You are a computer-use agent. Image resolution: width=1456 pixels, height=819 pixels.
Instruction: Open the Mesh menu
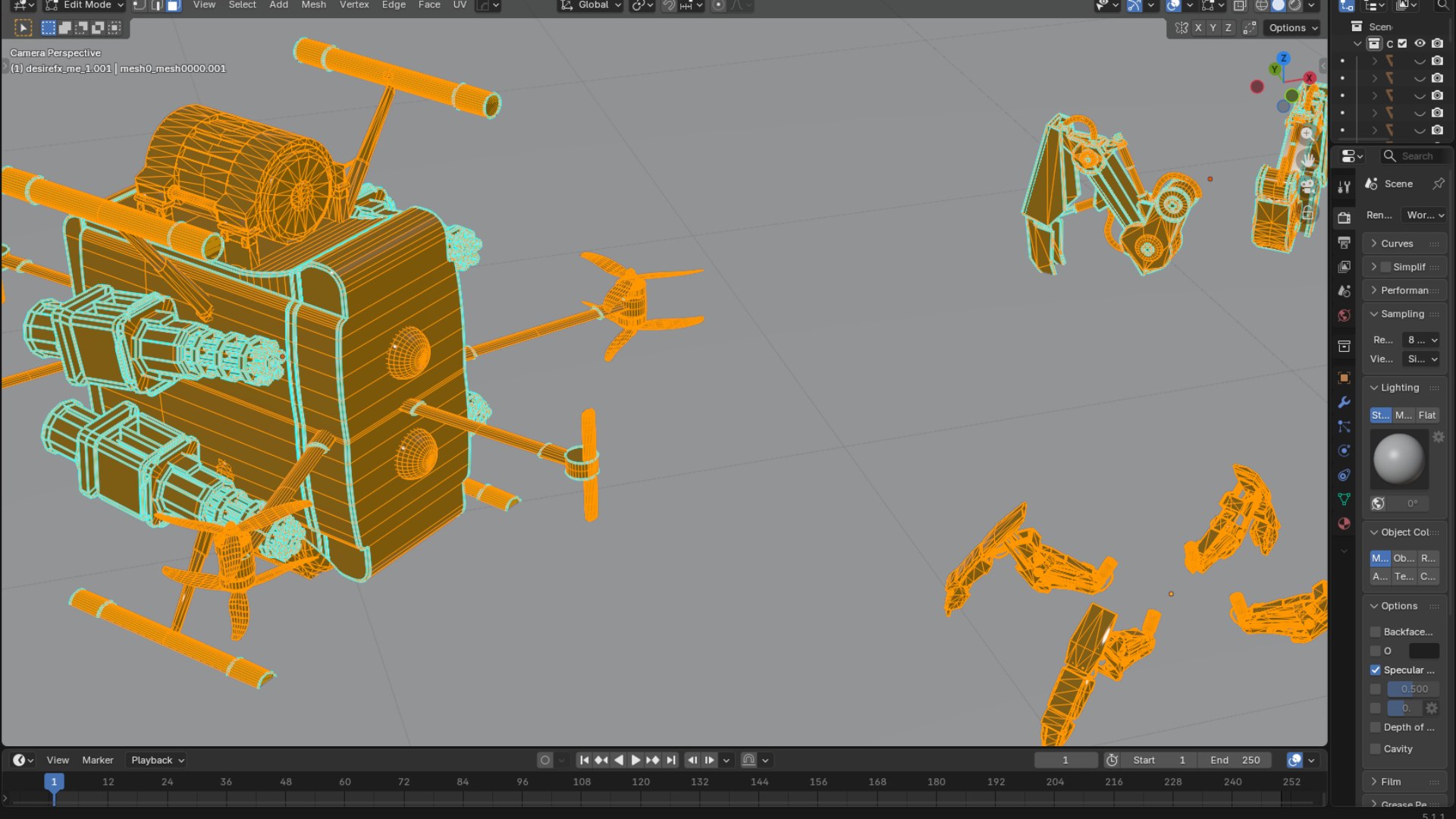(x=313, y=5)
